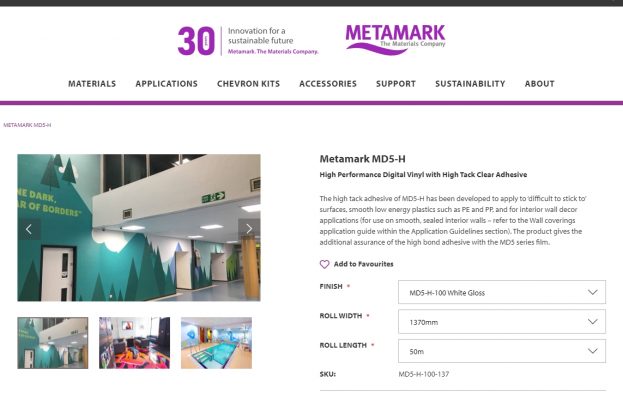
Task: Select the swimming pool thumbnail
Action: 216,343
